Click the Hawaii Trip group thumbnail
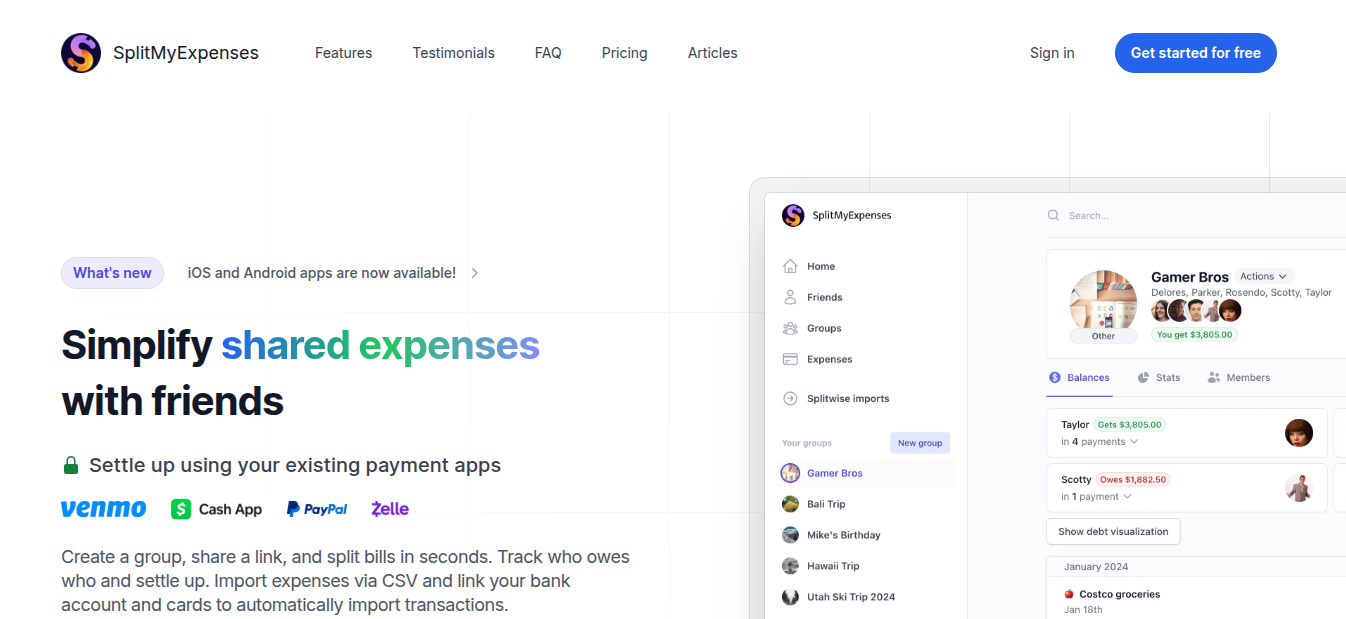 (790, 566)
